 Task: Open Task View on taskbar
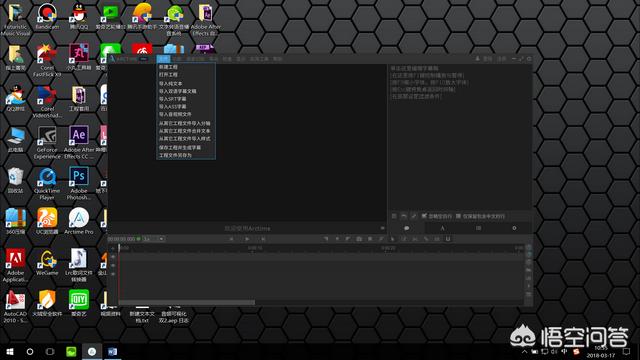tap(50, 351)
